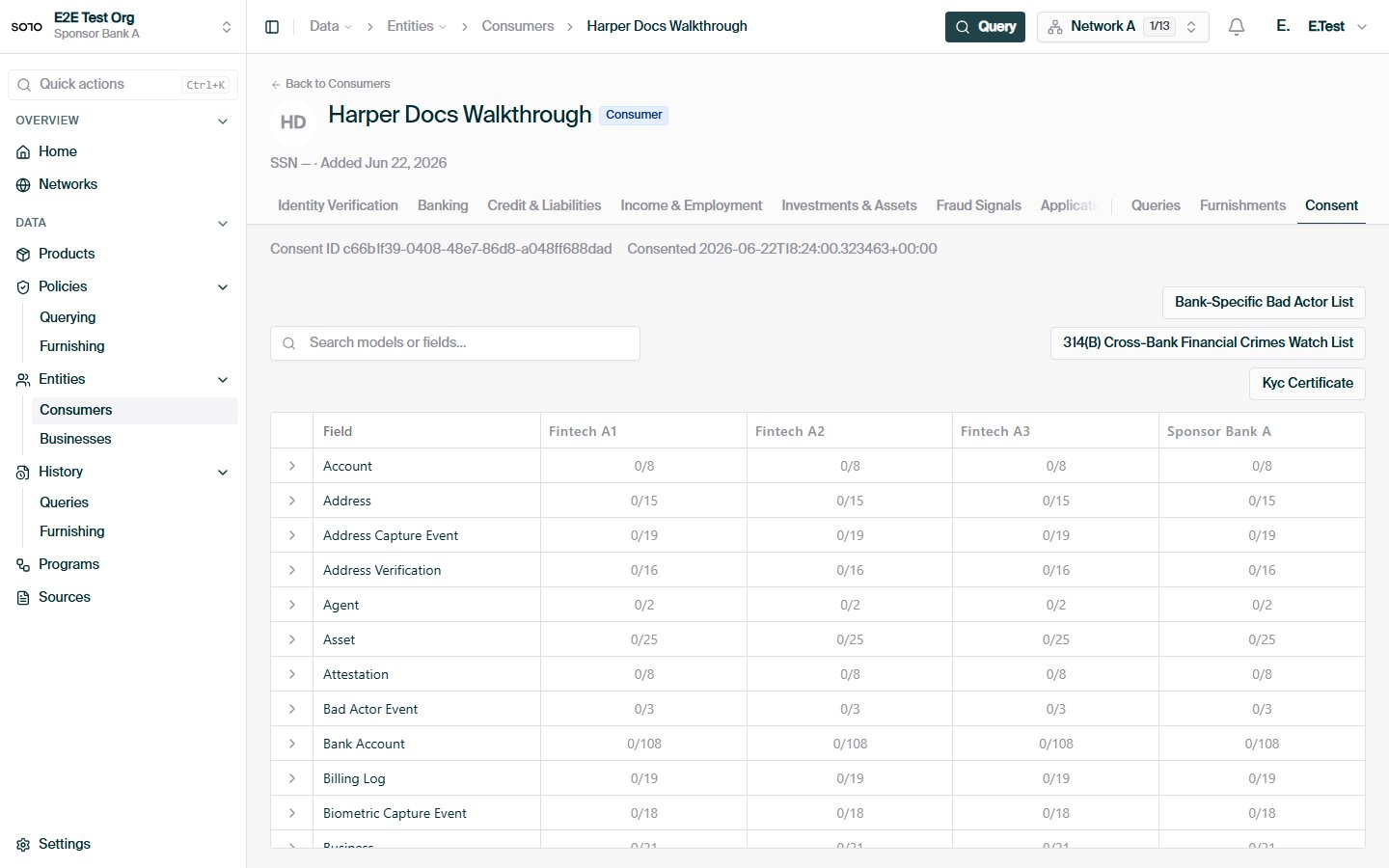The width and height of the screenshot is (1389, 868).
Task: Open the Data breadcrumb dropdown
Action: point(331,26)
